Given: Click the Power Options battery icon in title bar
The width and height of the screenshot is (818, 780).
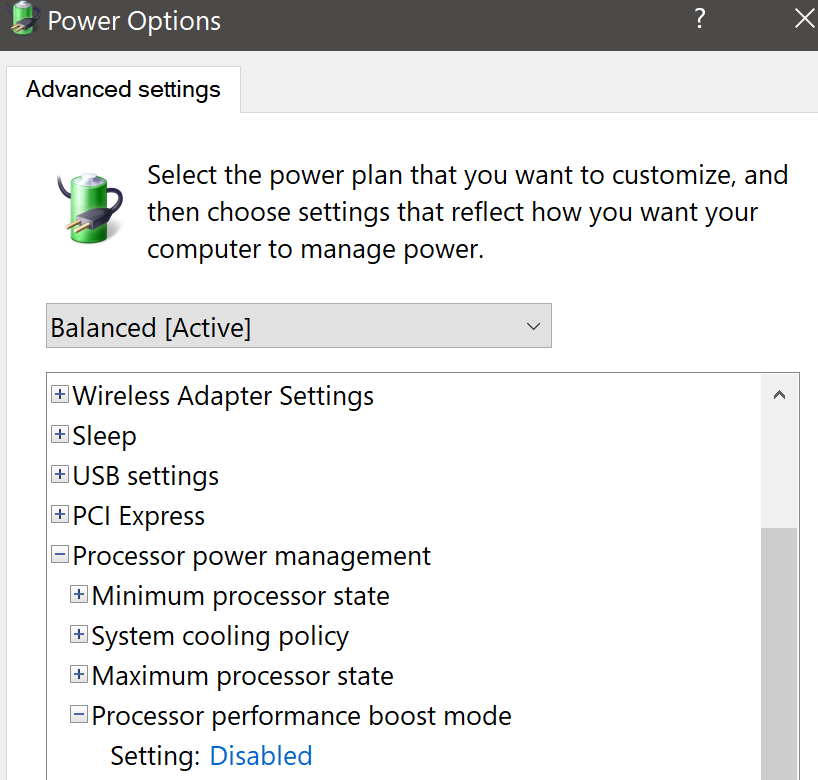Looking at the screenshot, I should [23, 19].
